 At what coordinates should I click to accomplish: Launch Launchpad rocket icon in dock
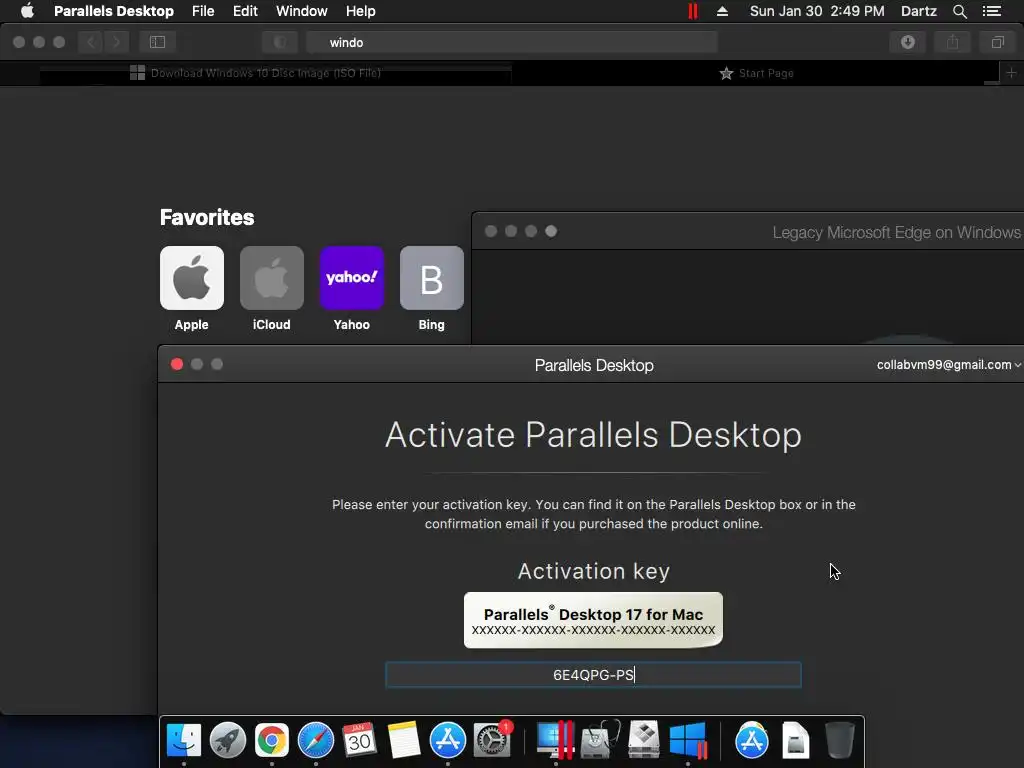228,740
